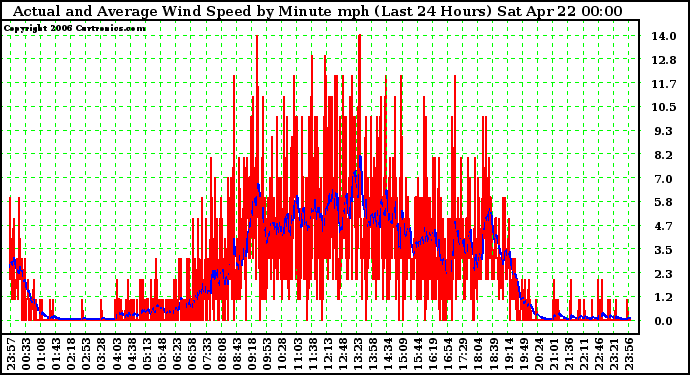690x375 pixels.
Task: Click the 04:38 time label
Action: (x=132, y=353)
